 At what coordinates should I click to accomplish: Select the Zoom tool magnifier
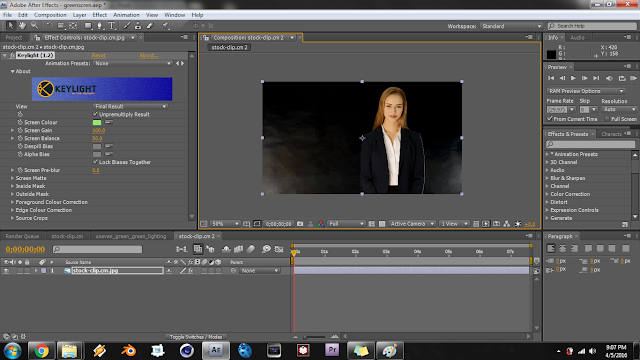click(34, 26)
